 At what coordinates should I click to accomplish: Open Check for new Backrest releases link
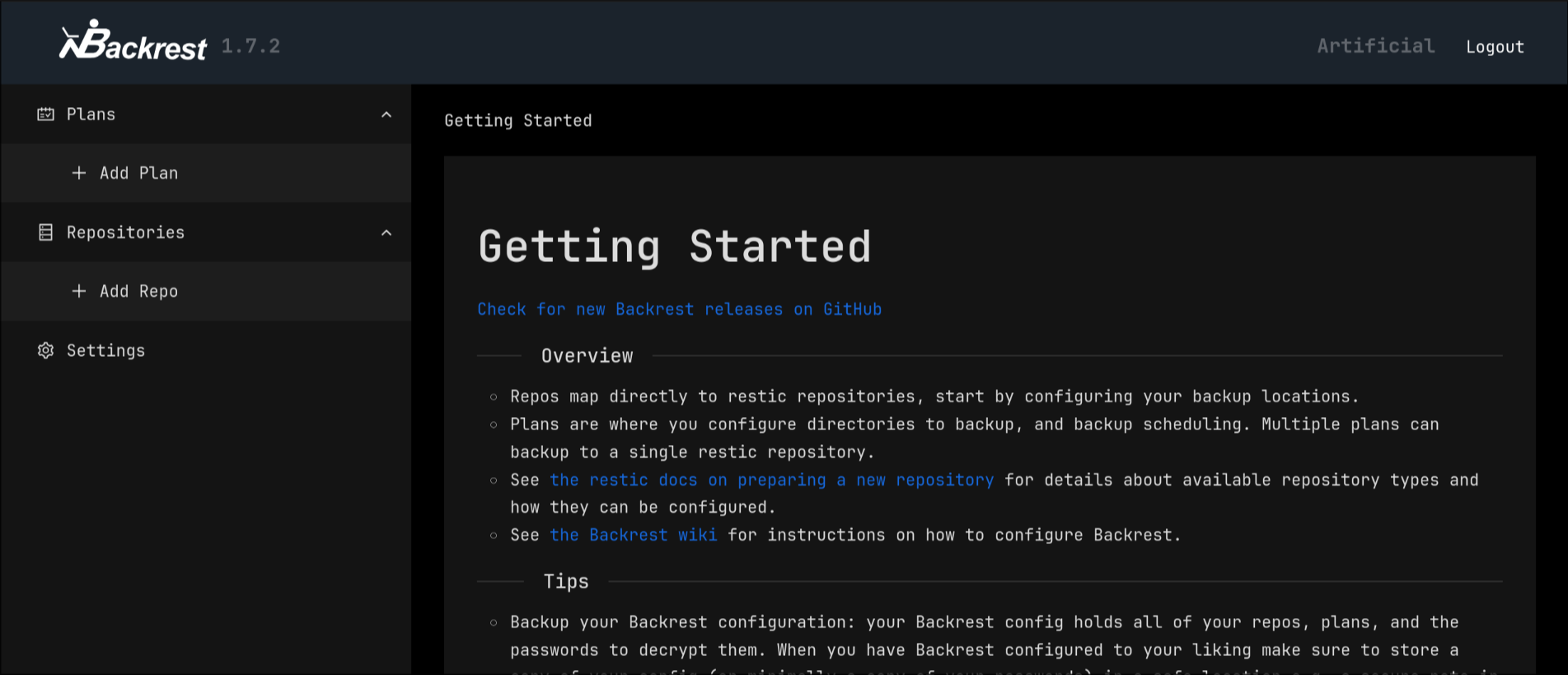click(680, 309)
